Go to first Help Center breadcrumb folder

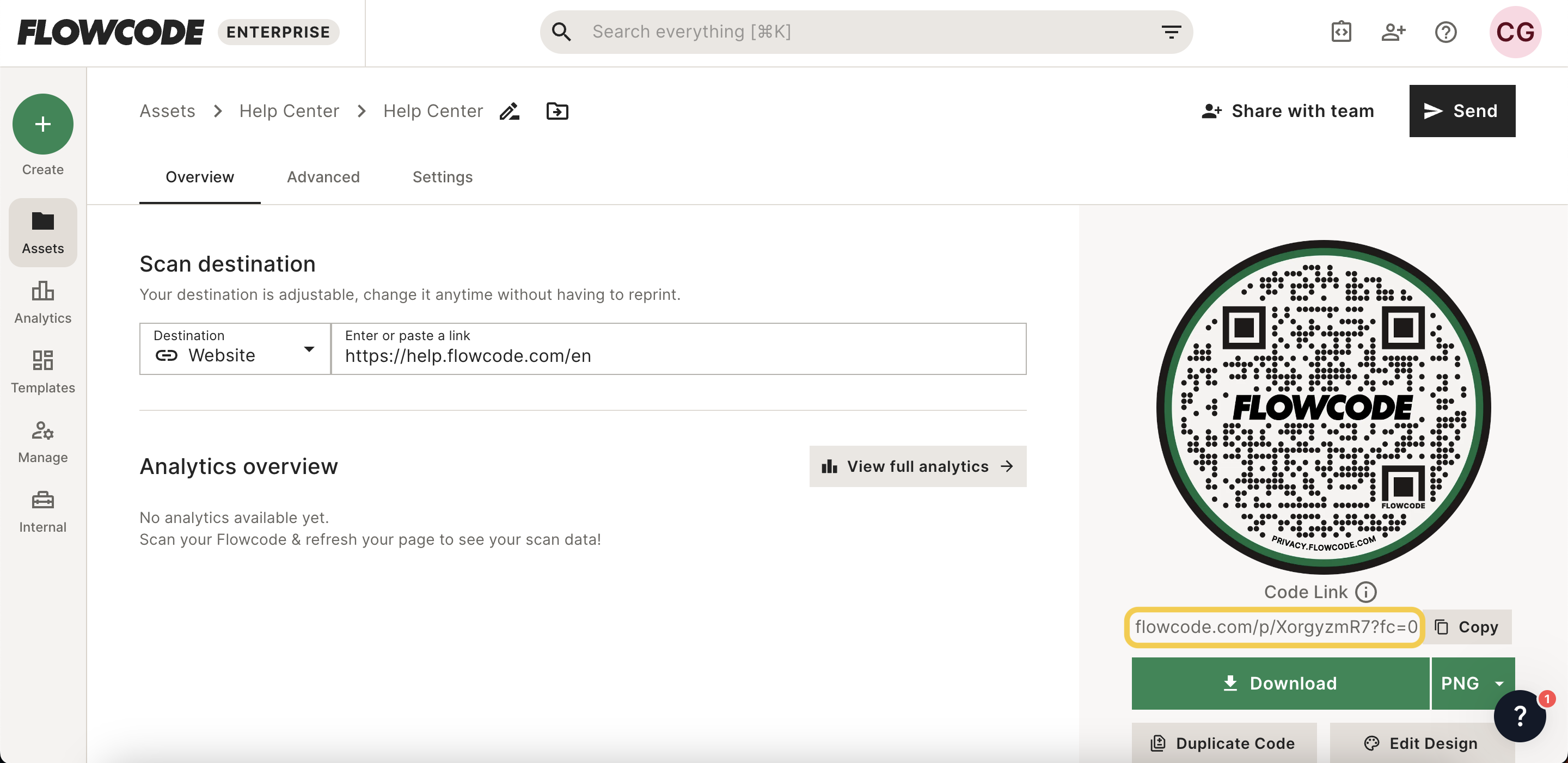tap(289, 110)
